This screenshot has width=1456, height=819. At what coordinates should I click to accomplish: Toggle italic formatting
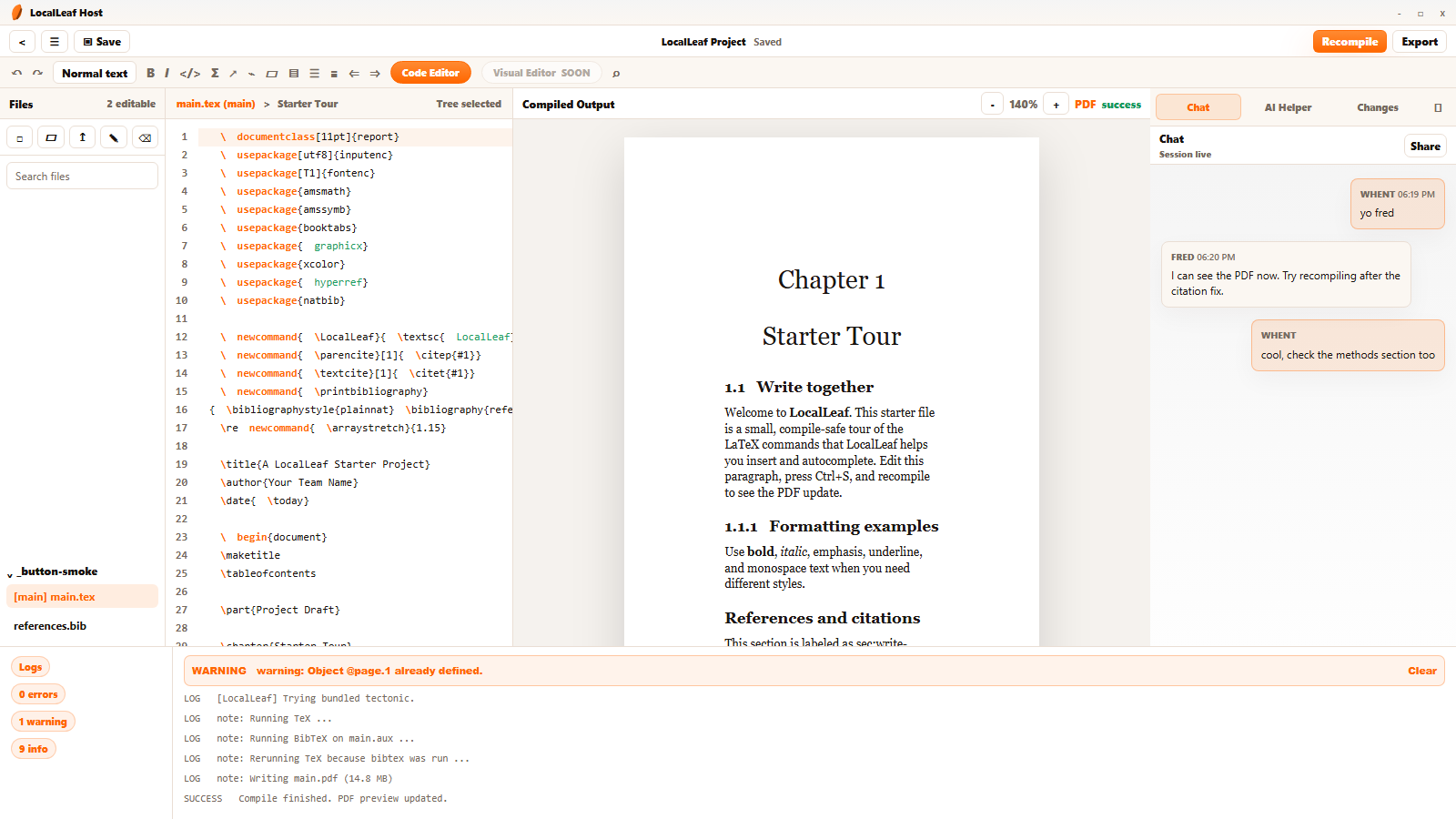(167, 73)
